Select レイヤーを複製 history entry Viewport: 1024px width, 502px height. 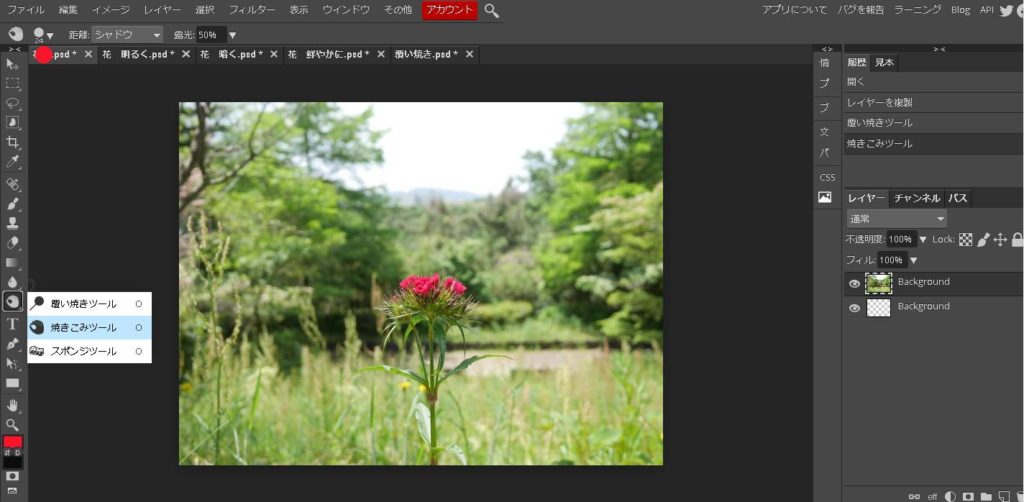tap(879, 102)
